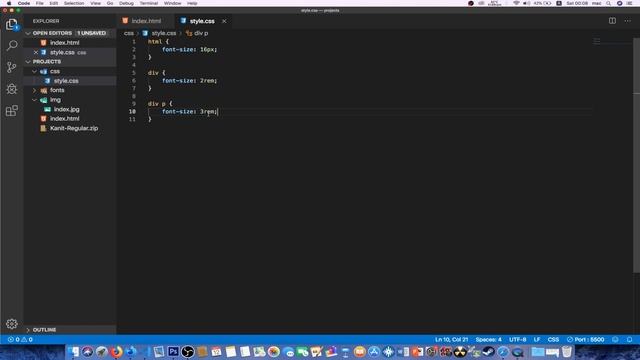Screen dimensions: 640x360
Task: Open the Extensions view
Action: tap(12, 110)
